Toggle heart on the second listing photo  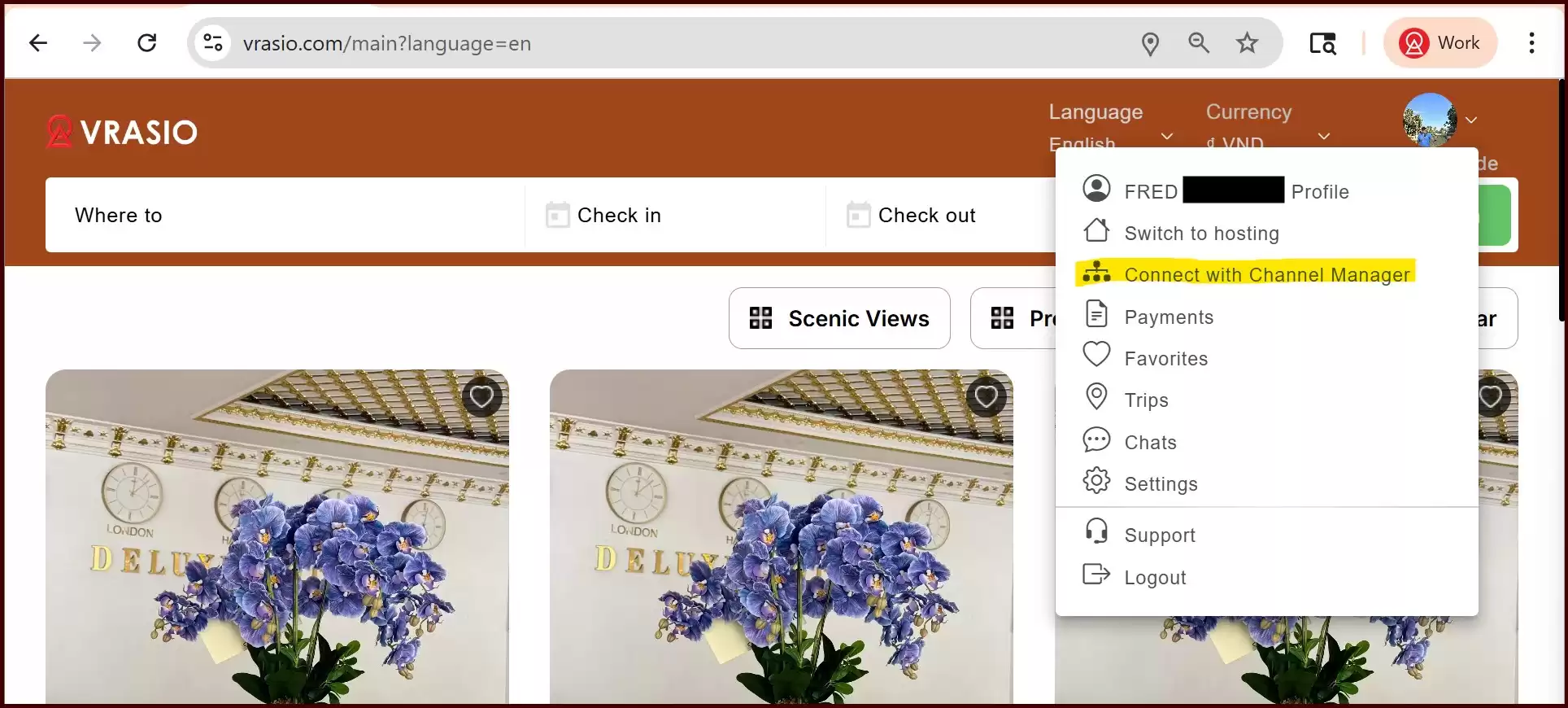pyautogui.click(x=986, y=397)
